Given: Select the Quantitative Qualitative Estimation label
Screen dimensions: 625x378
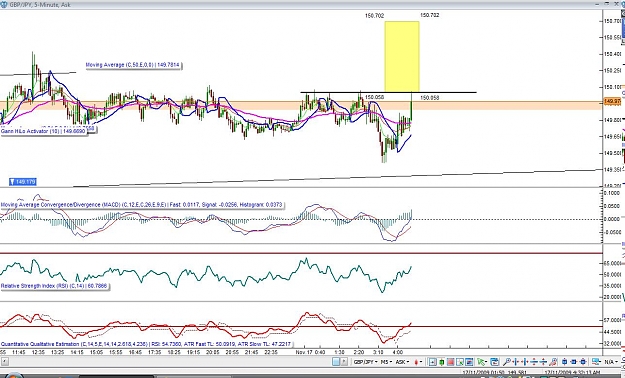Looking at the screenshot, I should (146, 344).
